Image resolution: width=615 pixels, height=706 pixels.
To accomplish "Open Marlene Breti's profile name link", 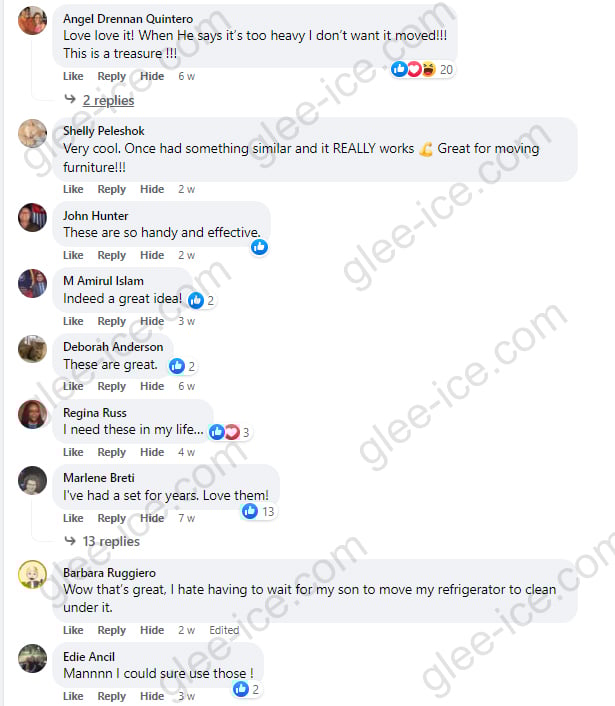I will click(99, 478).
